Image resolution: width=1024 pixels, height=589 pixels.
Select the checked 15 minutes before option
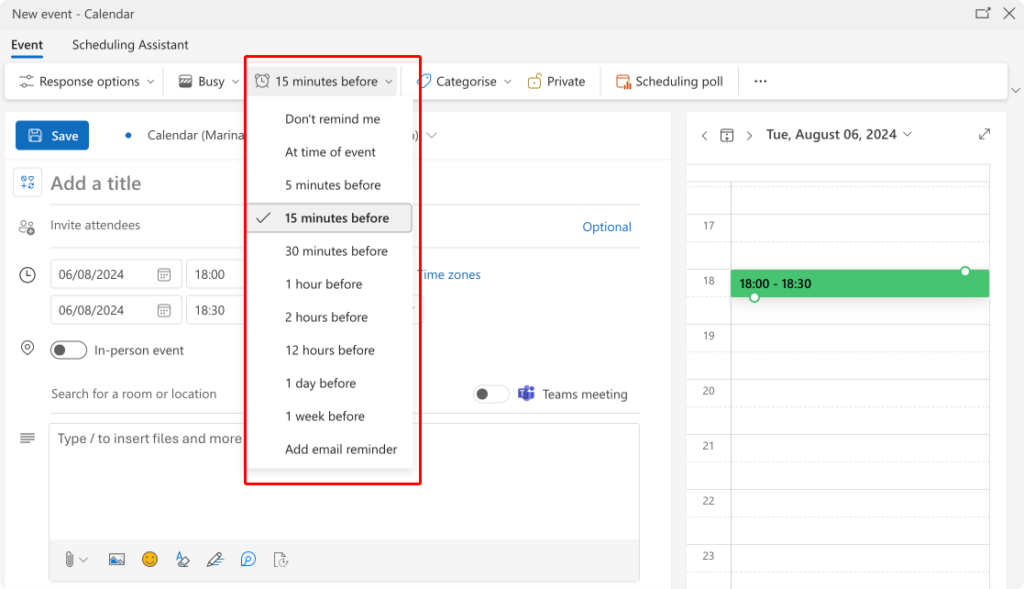pos(330,218)
